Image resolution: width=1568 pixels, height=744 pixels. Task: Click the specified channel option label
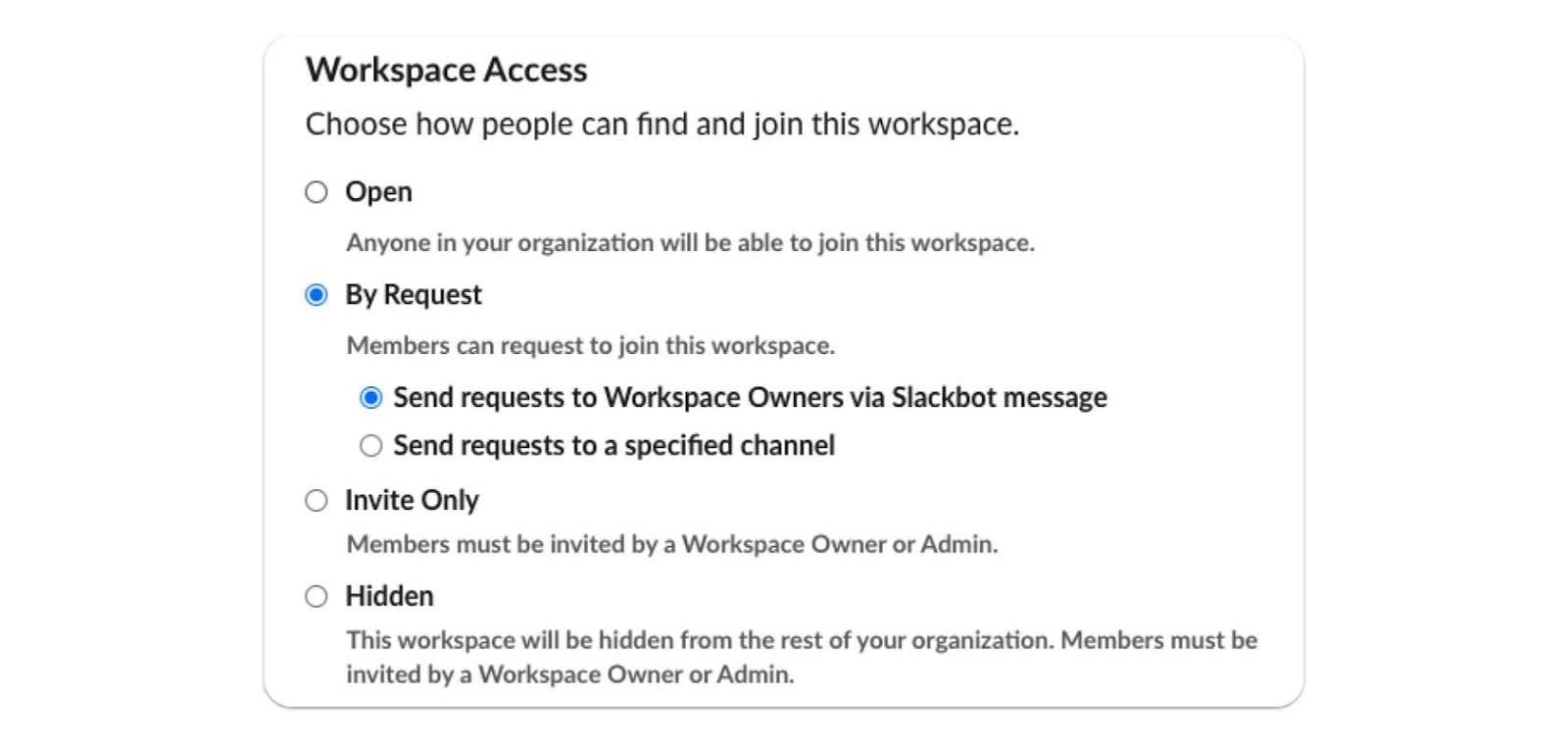(x=613, y=445)
